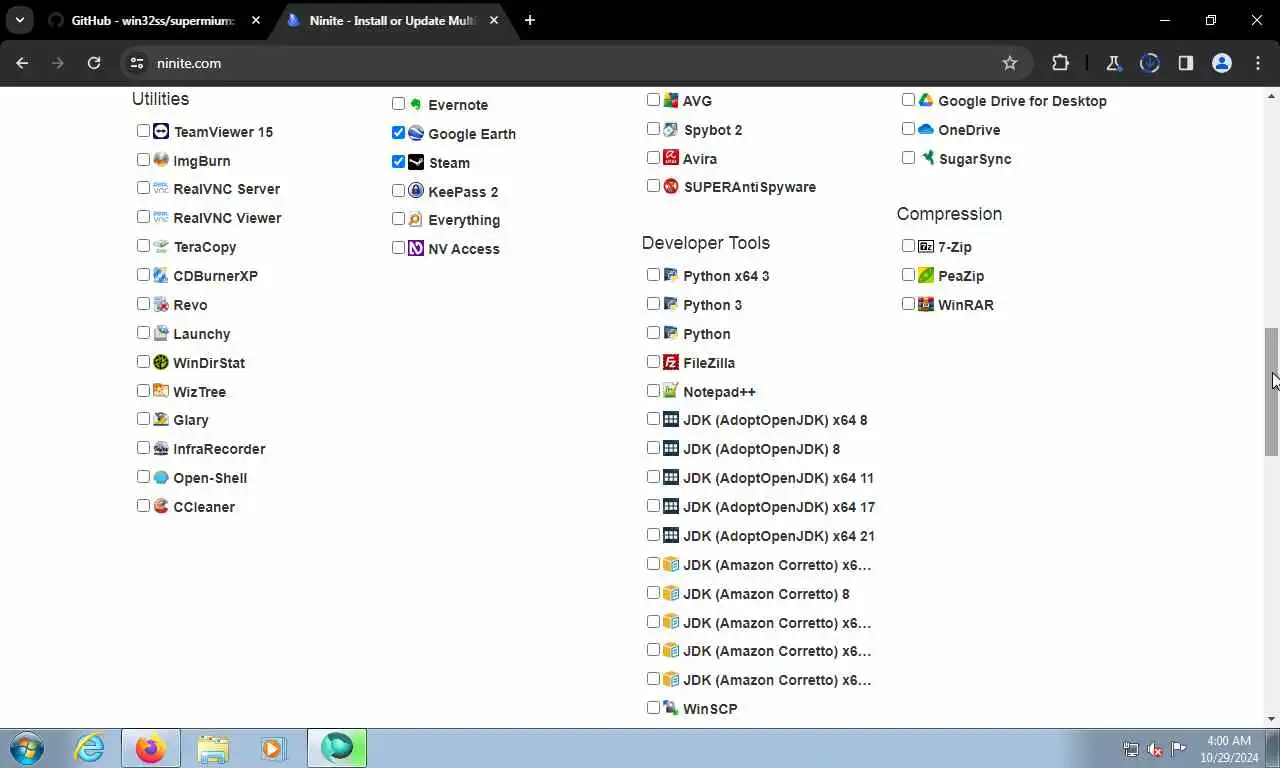Screen dimensions: 1280x768
Task: Uncheck the Google Earth checkbox
Action: pos(398,132)
